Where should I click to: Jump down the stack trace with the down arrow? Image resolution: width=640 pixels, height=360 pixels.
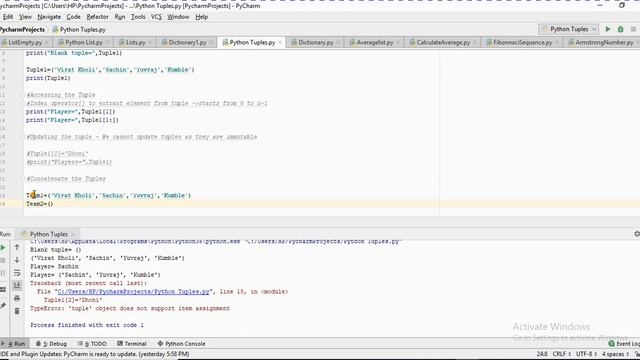[17, 260]
